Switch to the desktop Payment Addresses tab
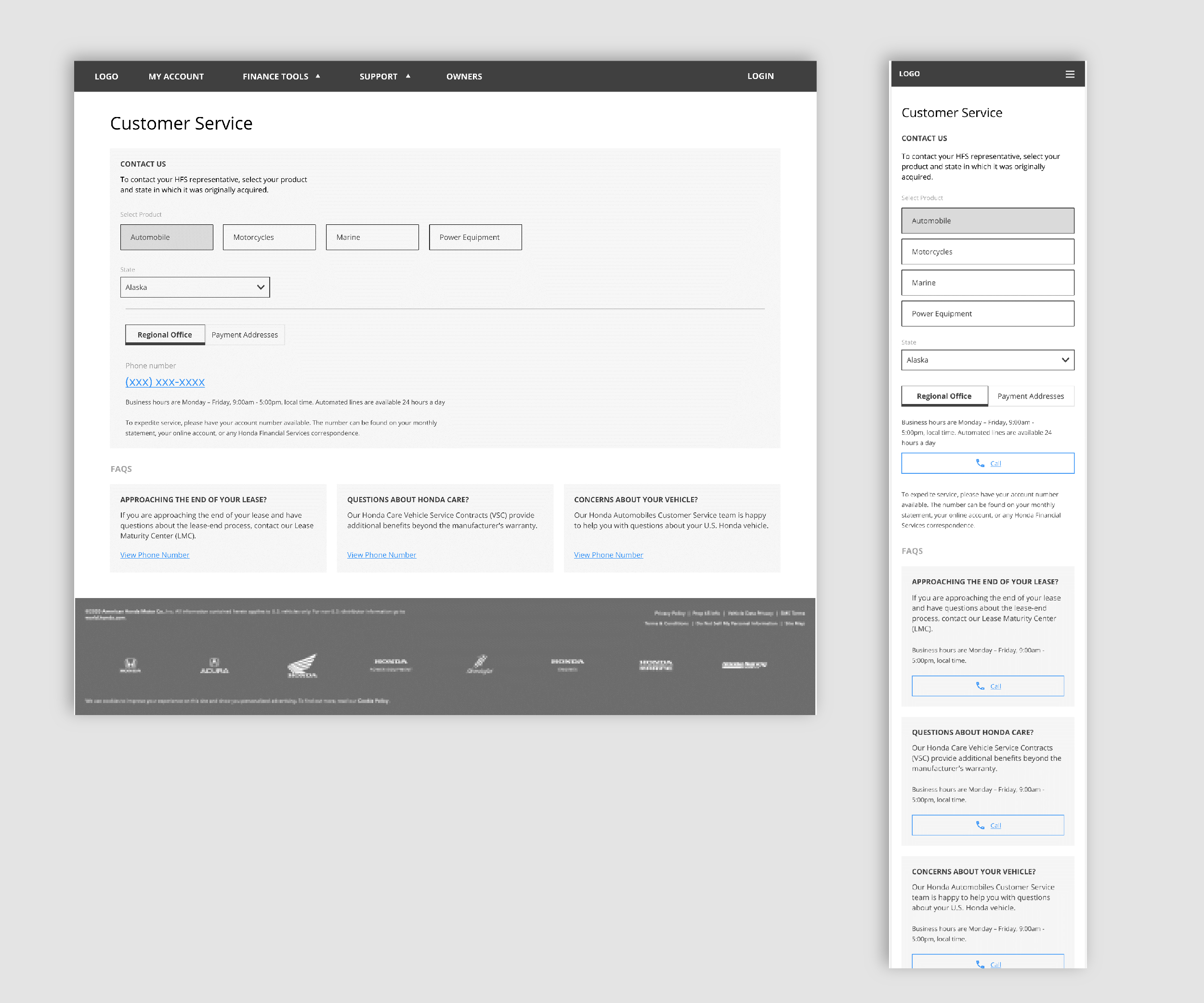 pyautogui.click(x=245, y=335)
